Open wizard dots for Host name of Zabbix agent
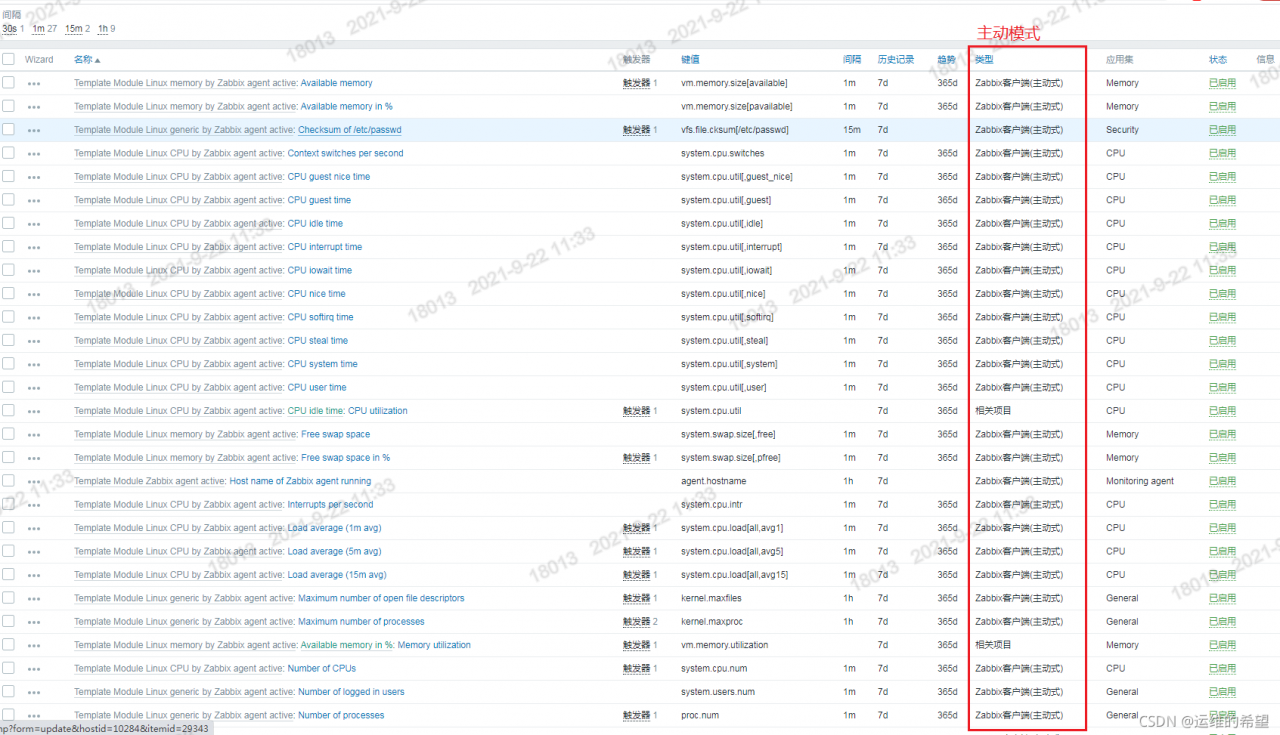The height and width of the screenshot is (735, 1280). pos(34,482)
